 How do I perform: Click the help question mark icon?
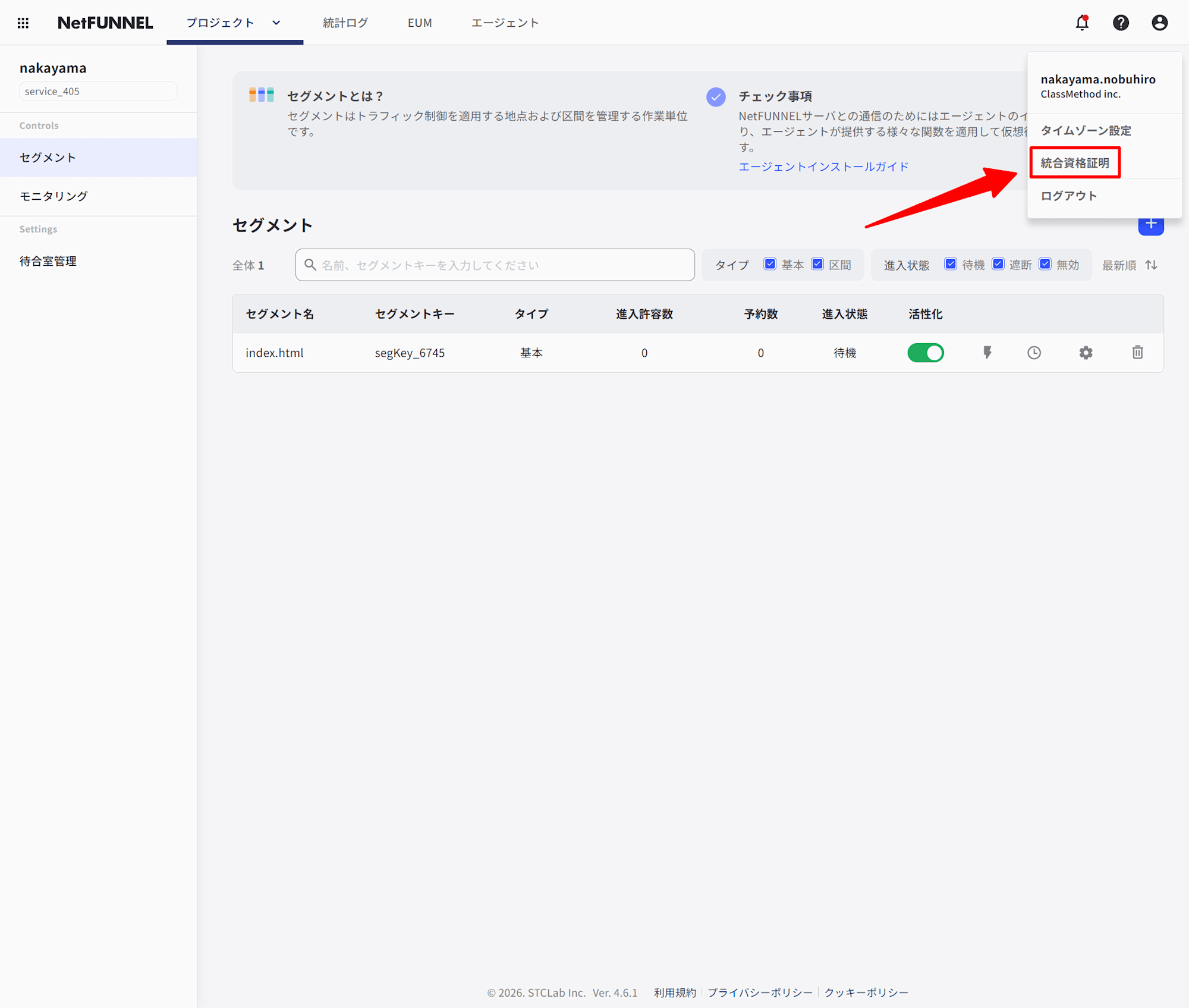coord(1121,23)
